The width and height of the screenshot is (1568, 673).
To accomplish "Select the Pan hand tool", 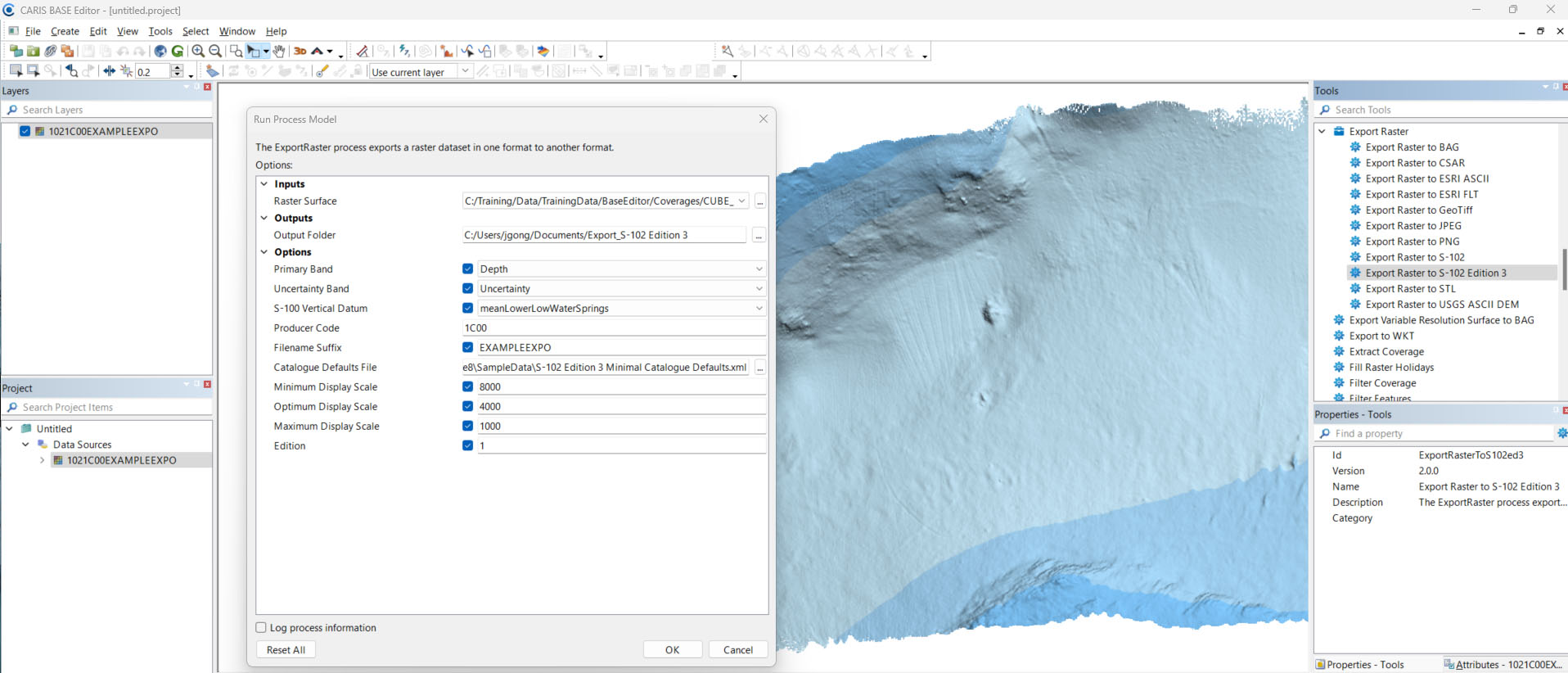I will [279, 51].
